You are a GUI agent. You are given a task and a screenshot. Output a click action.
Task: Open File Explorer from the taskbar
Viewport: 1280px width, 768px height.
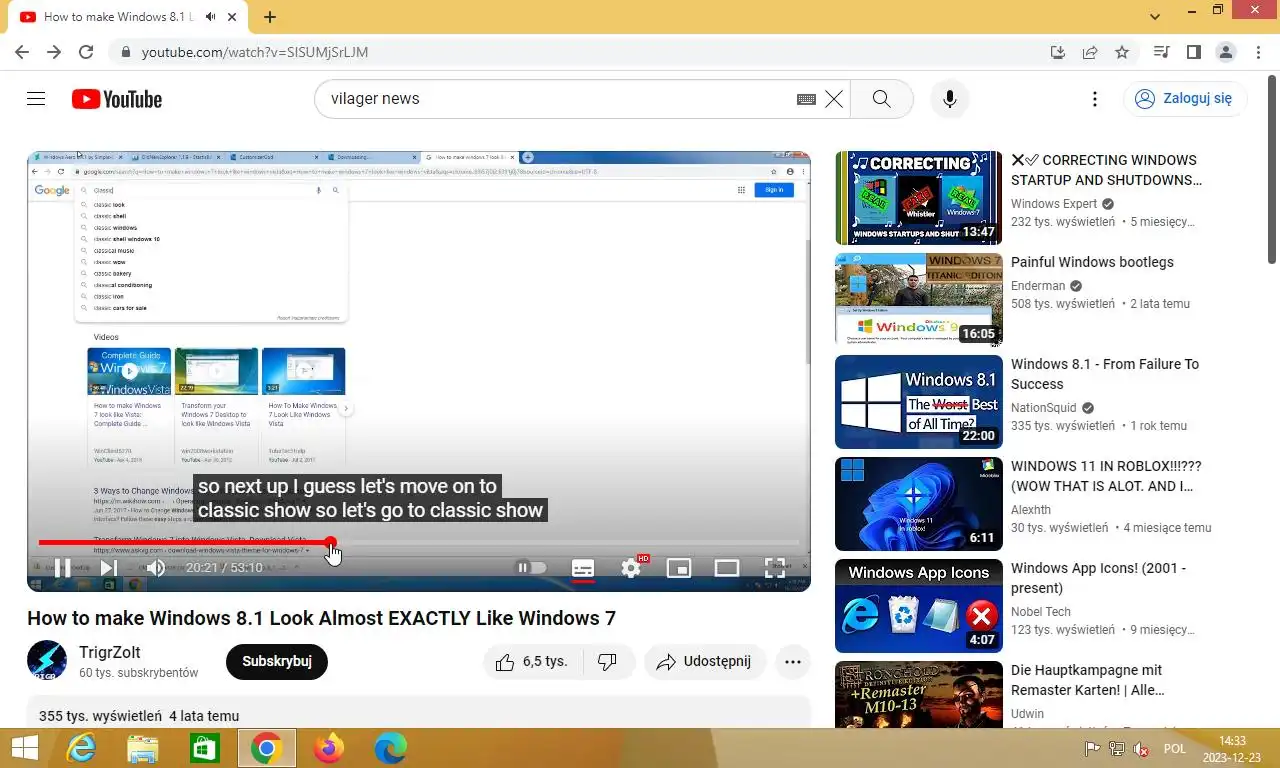tap(143, 748)
